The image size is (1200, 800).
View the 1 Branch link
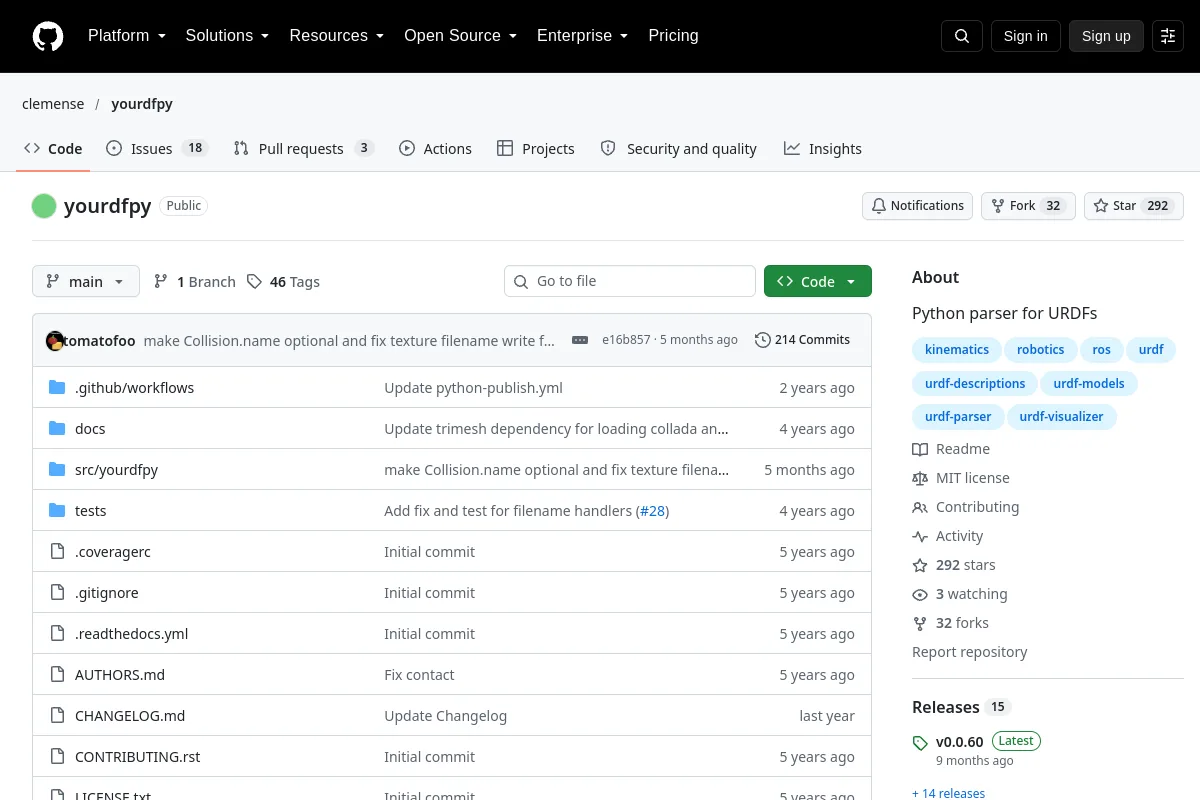pyautogui.click(x=195, y=282)
